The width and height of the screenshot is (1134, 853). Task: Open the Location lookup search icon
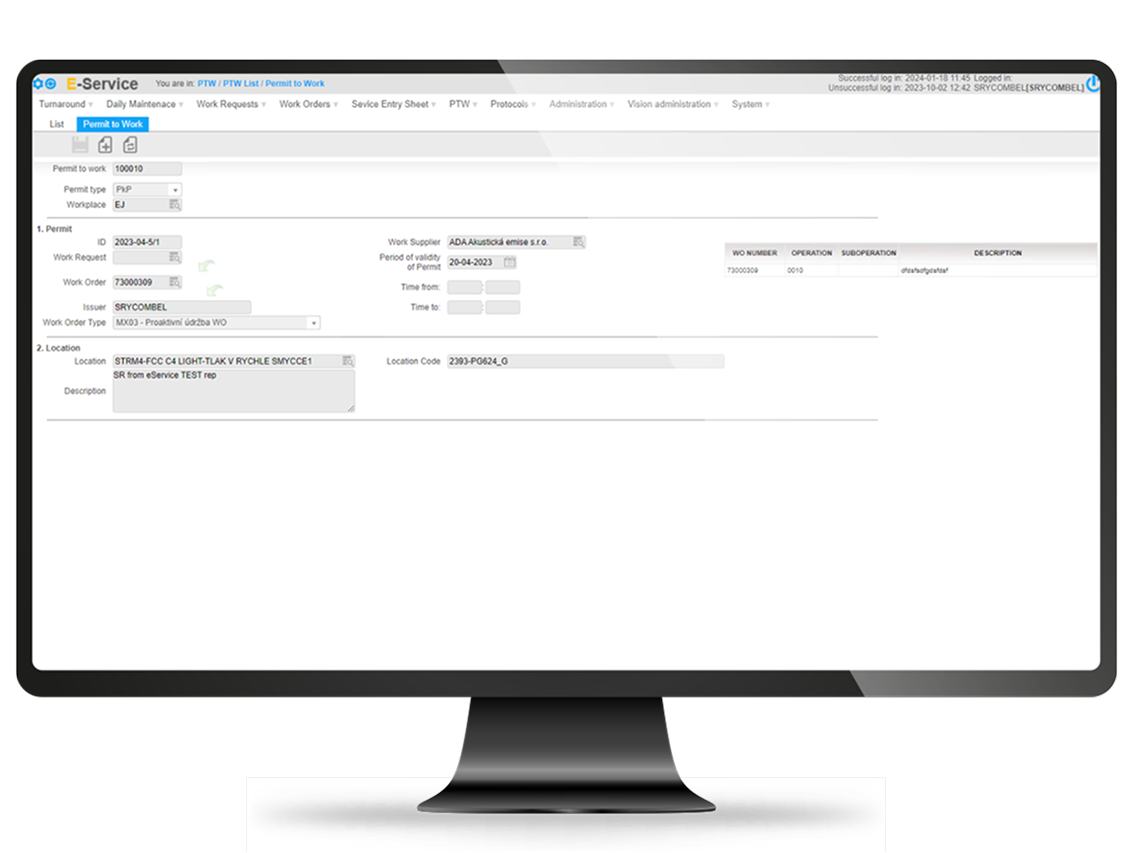point(347,361)
